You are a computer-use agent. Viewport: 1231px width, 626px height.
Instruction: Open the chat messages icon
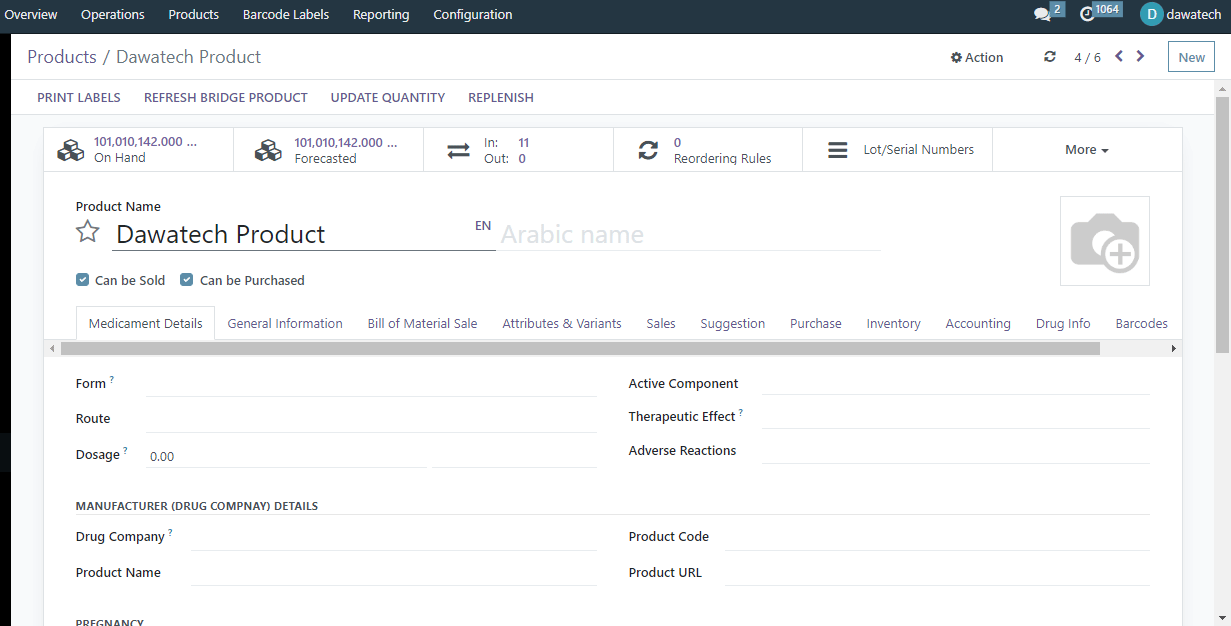(1042, 14)
